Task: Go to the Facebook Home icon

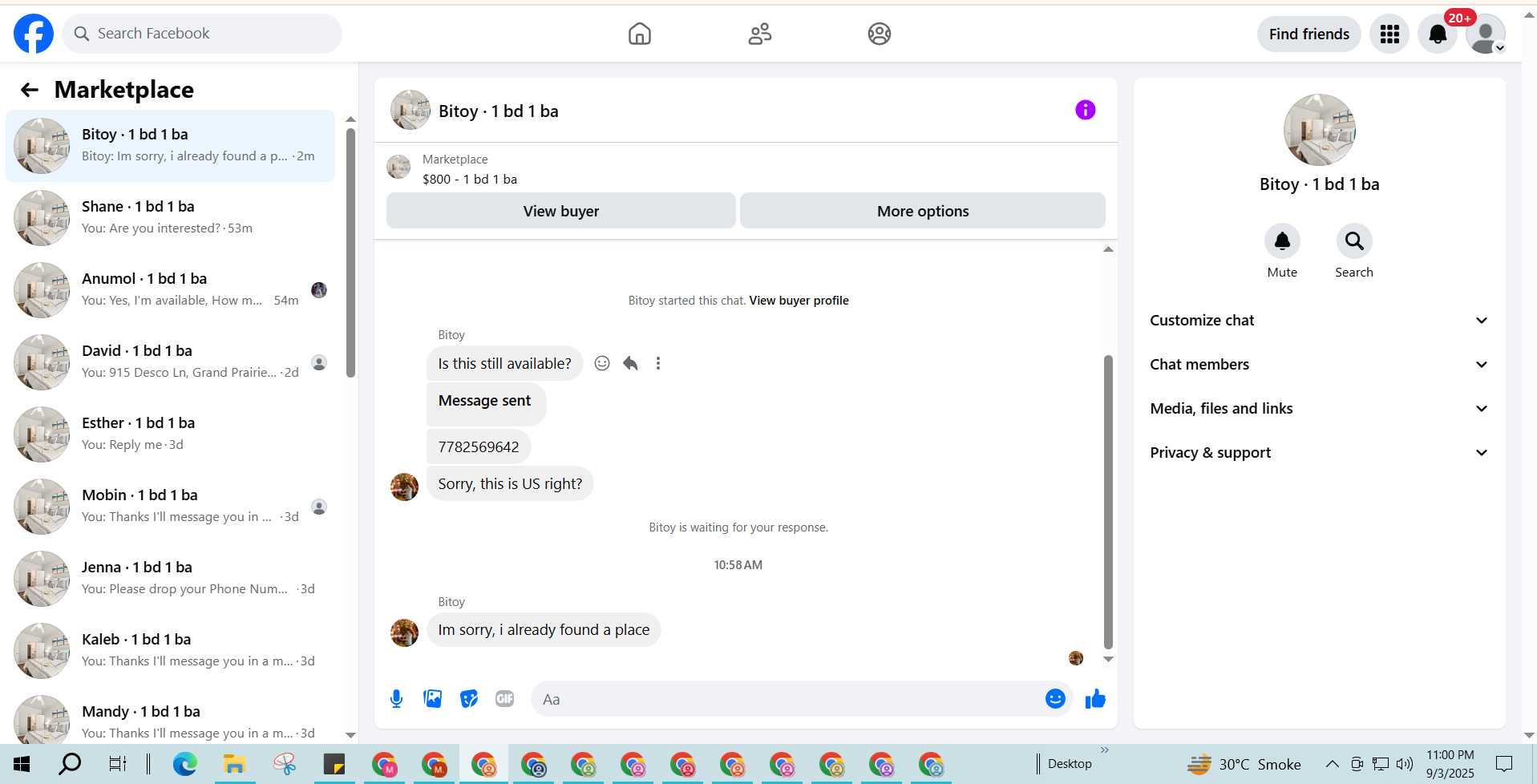Action: coord(640,34)
